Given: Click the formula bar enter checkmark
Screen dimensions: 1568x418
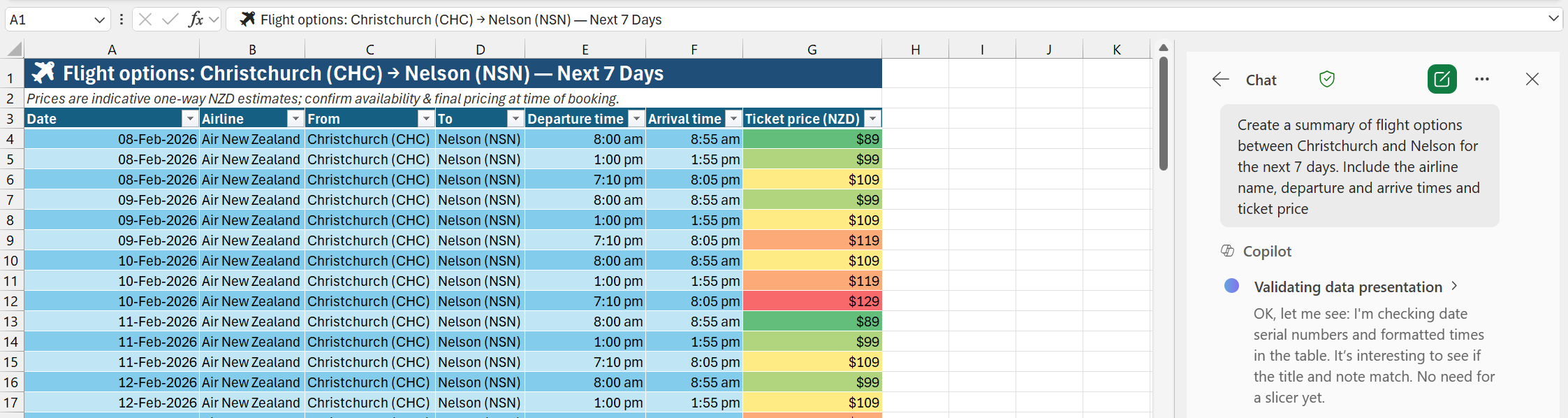Looking at the screenshot, I should click(170, 20).
